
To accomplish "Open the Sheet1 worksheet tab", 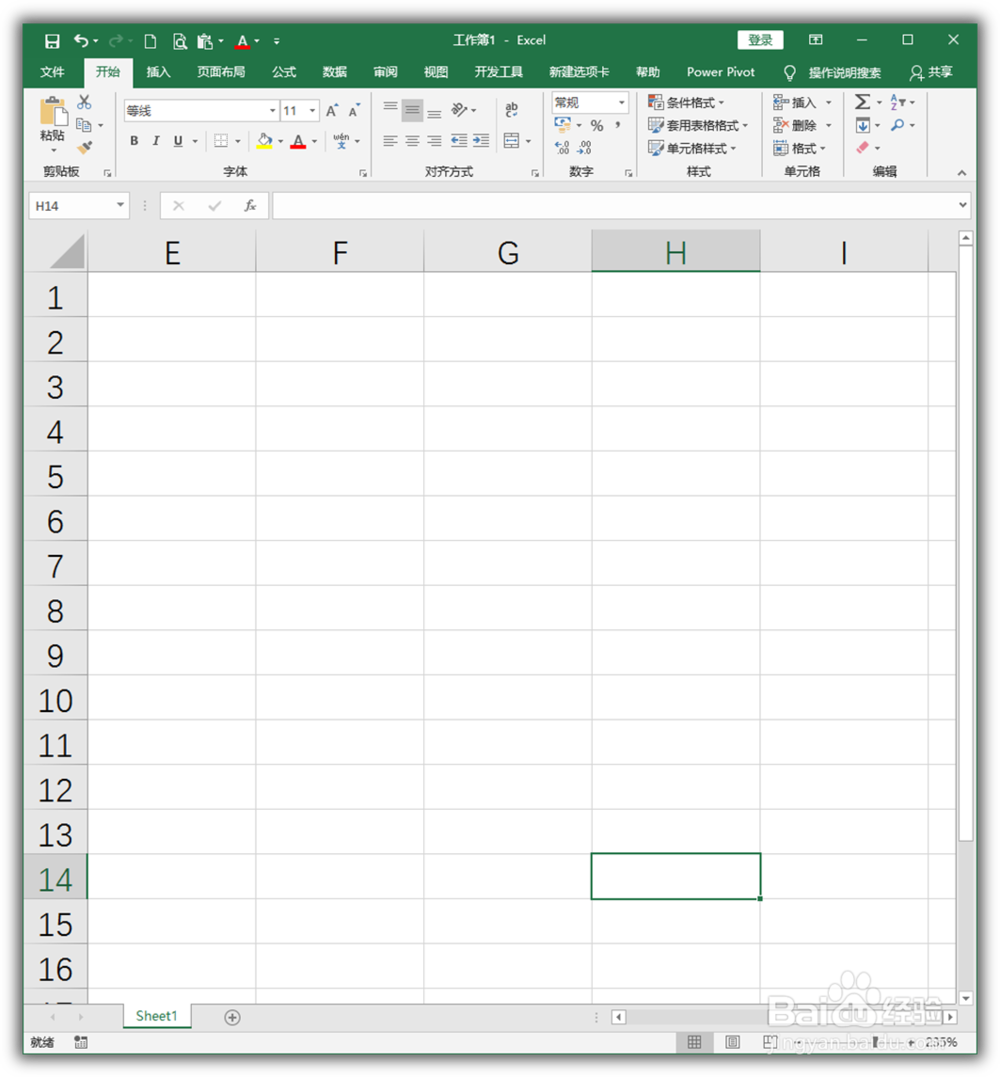I will (157, 1017).
